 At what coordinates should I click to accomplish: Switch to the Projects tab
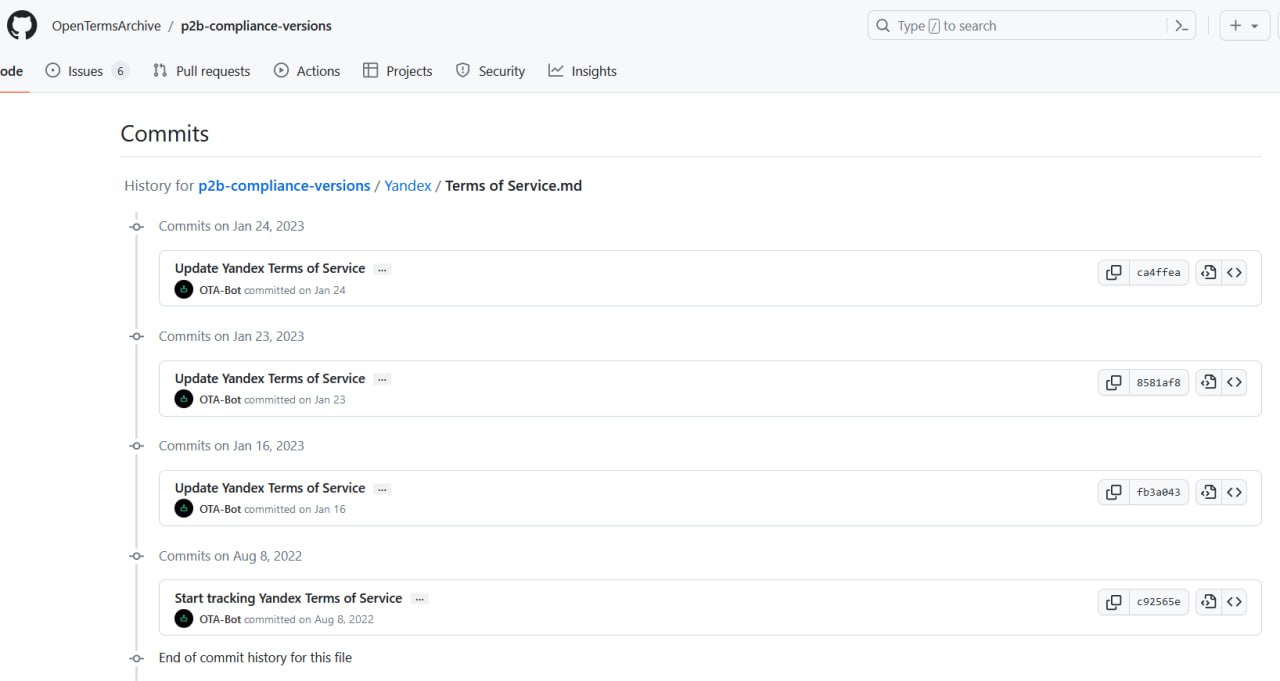pyautogui.click(x=397, y=71)
